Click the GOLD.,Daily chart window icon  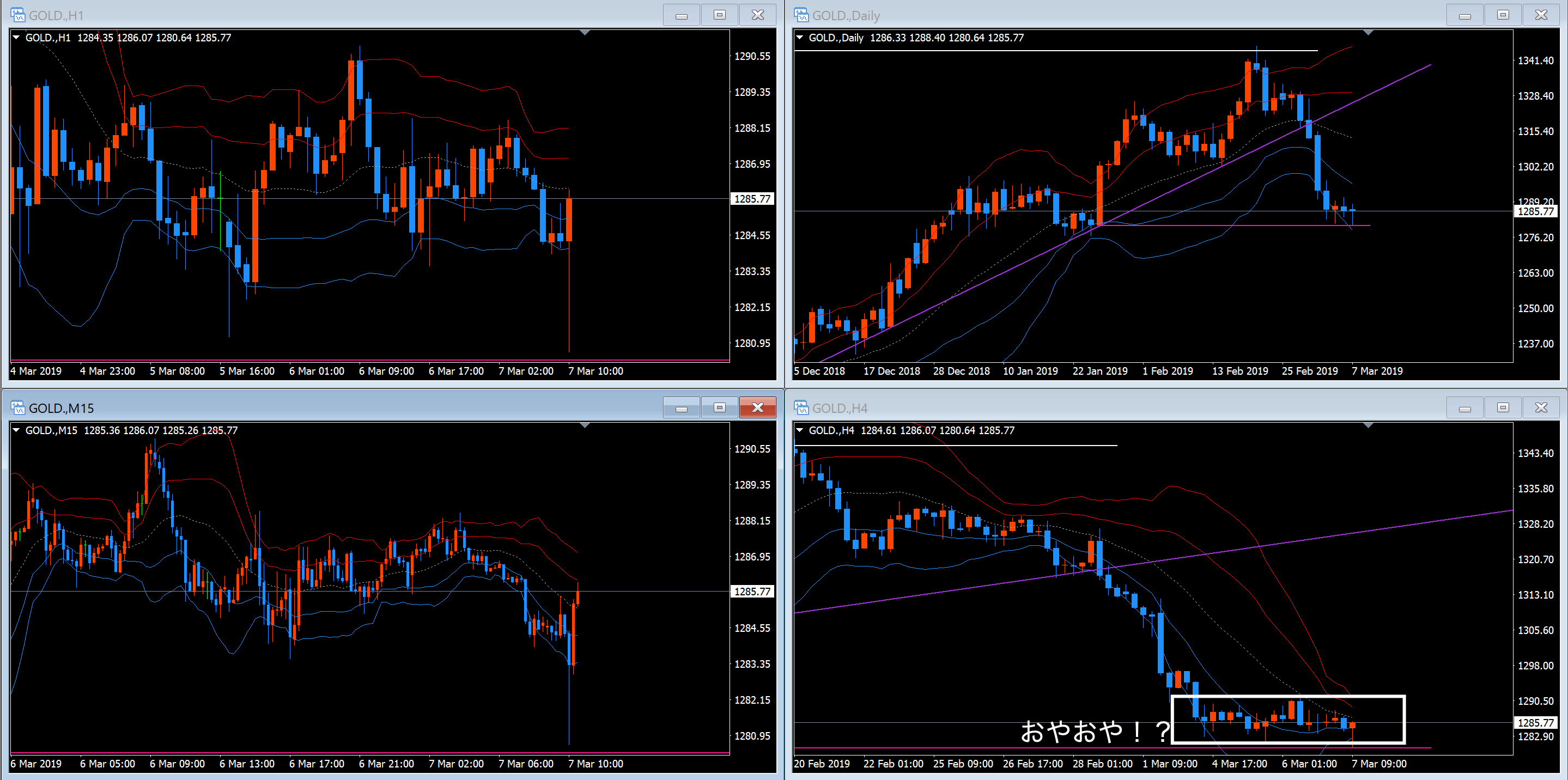point(801,15)
